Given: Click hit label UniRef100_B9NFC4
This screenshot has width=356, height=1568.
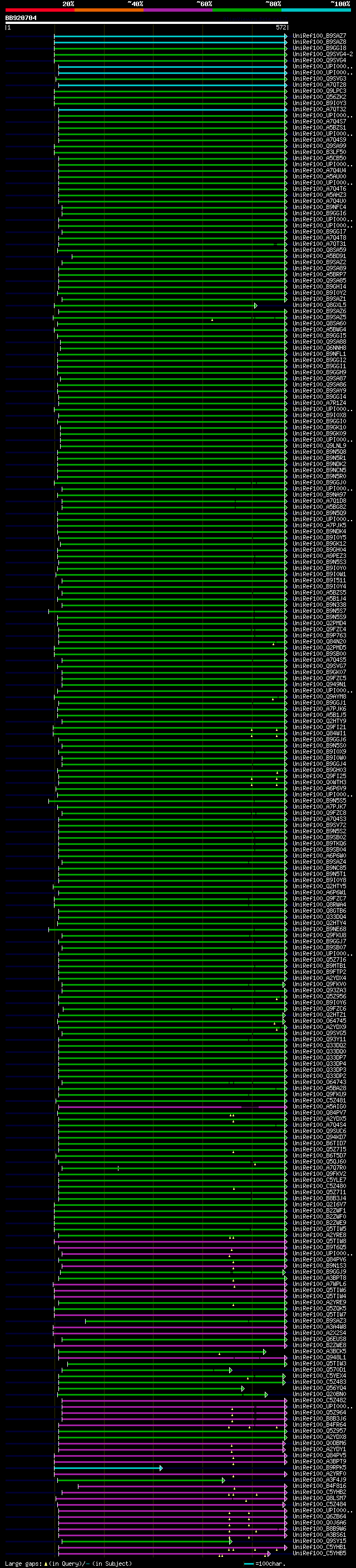Looking at the screenshot, I should (x=319, y=207).
